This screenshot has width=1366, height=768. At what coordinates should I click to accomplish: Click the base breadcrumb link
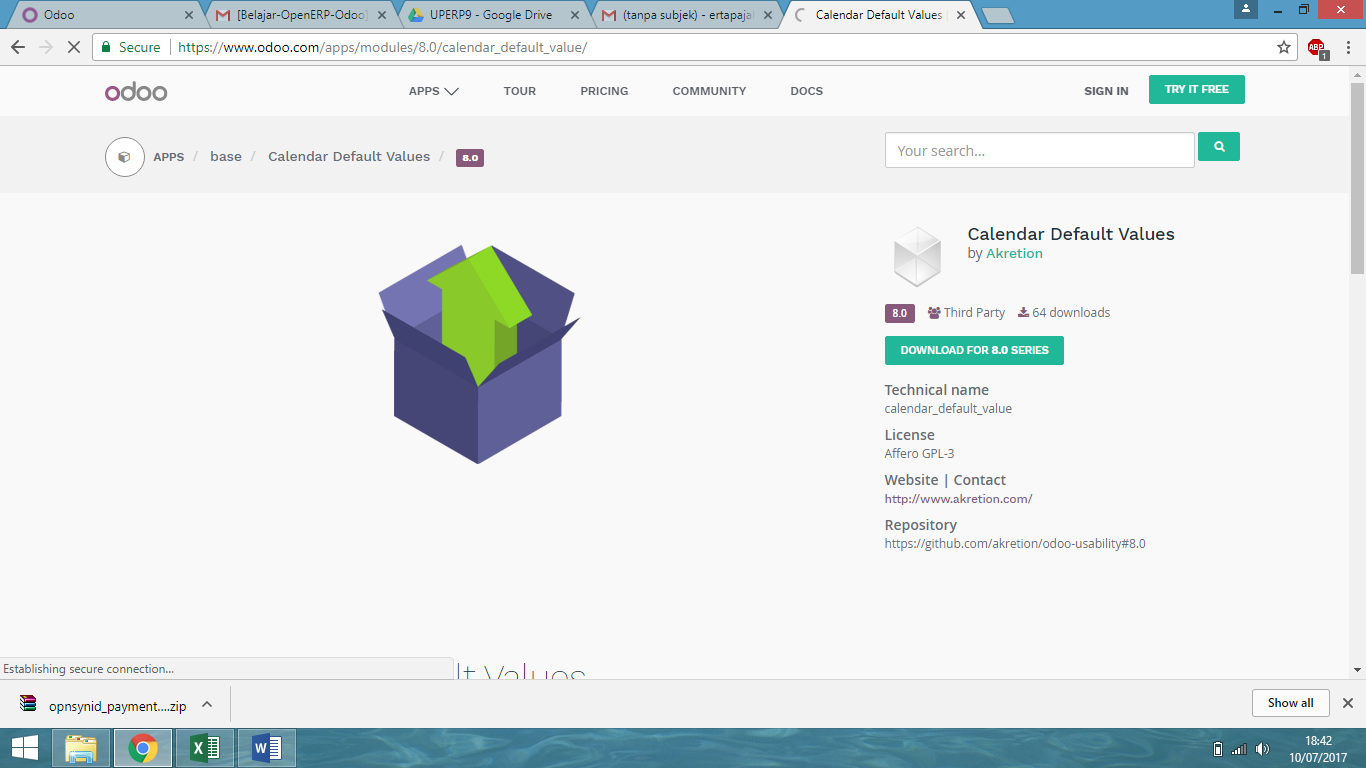click(x=226, y=157)
